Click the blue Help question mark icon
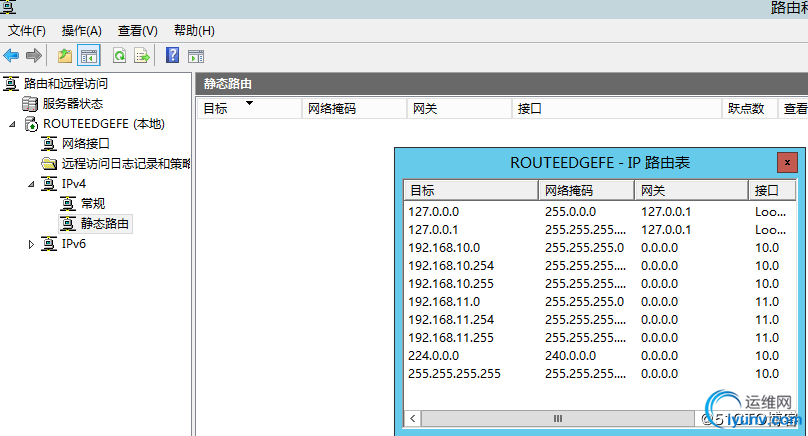 pyautogui.click(x=173, y=55)
